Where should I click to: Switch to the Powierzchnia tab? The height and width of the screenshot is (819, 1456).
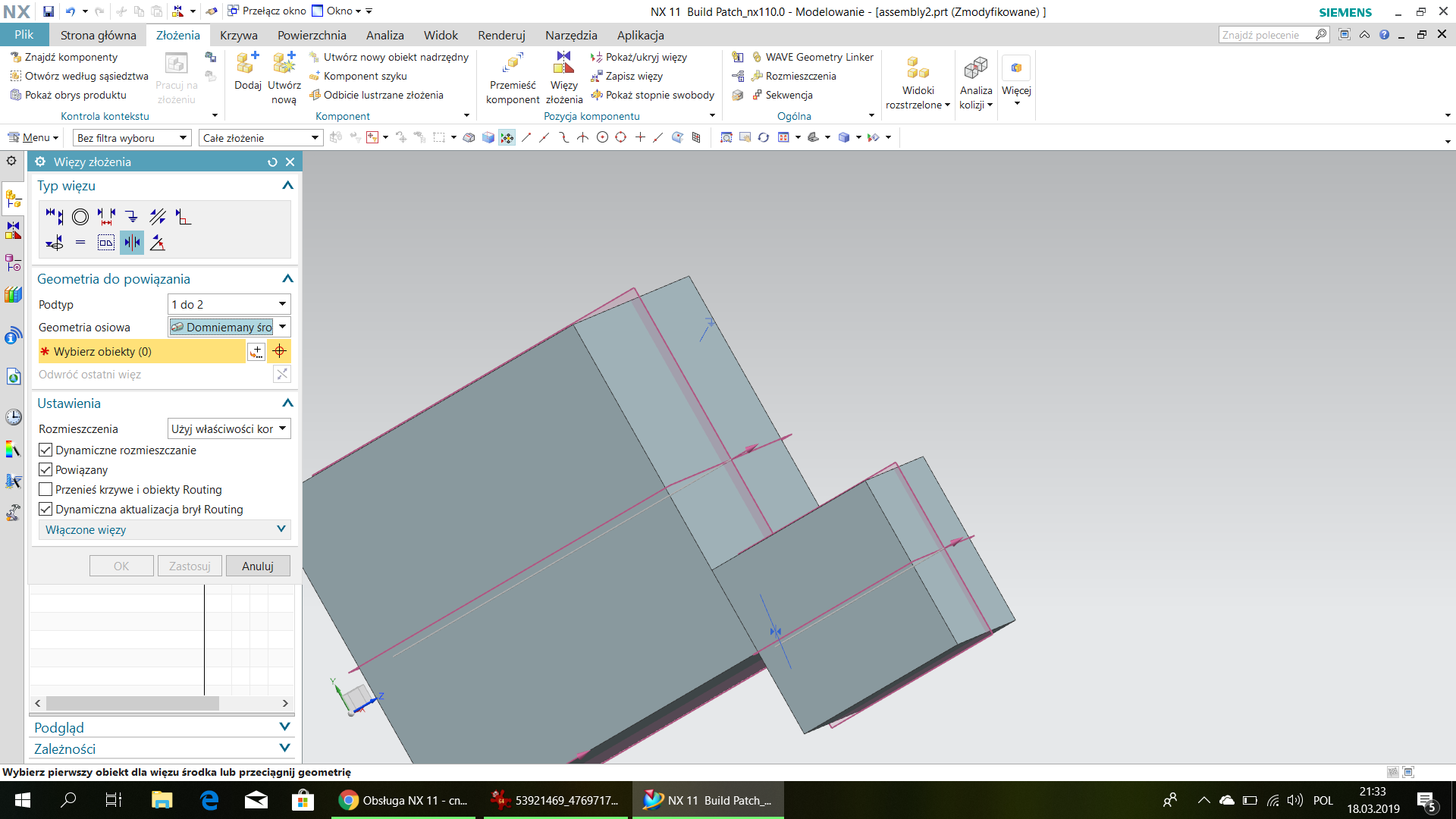tap(312, 35)
